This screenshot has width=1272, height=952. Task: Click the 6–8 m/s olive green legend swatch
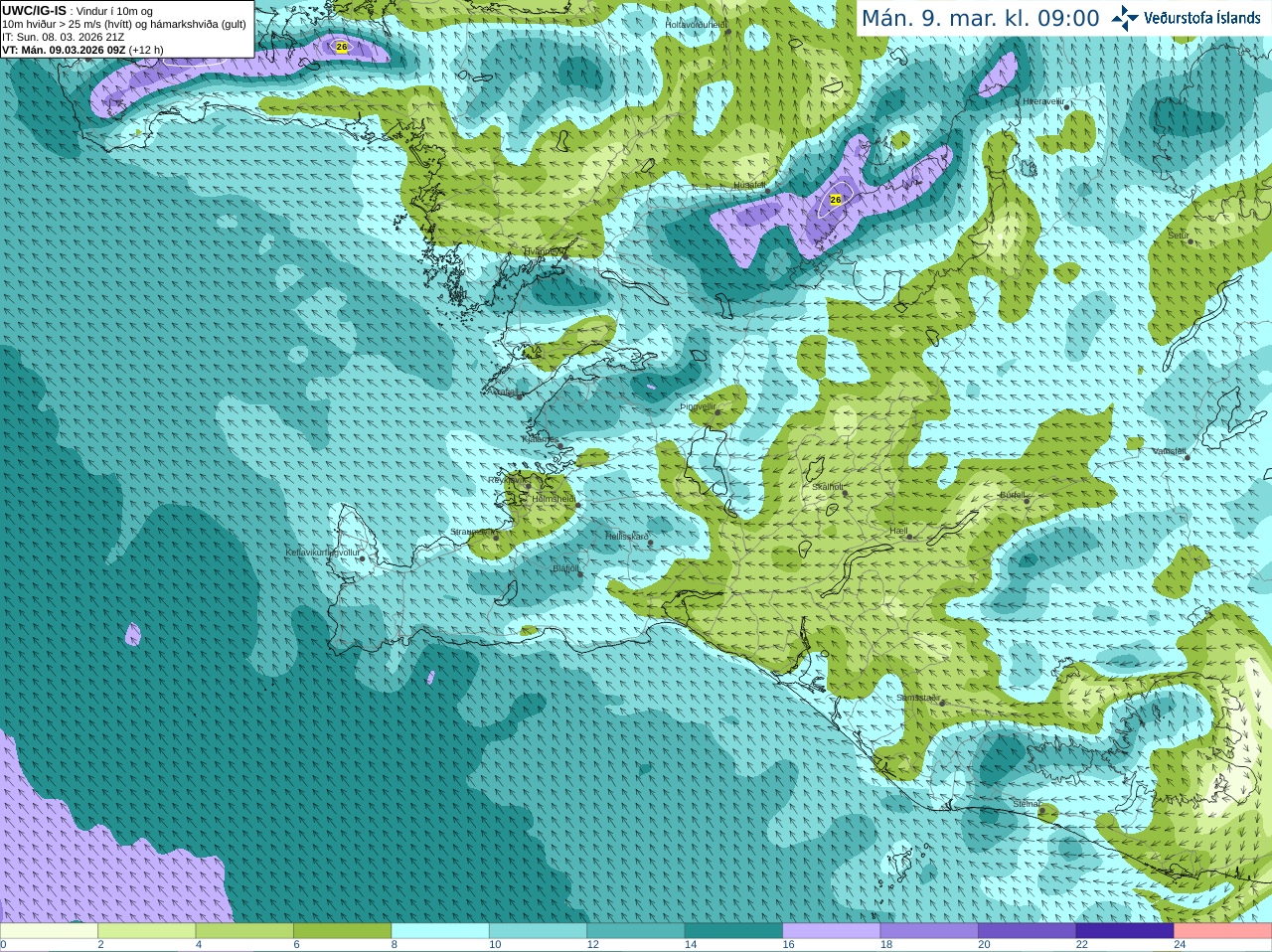[x=342, y=931]
